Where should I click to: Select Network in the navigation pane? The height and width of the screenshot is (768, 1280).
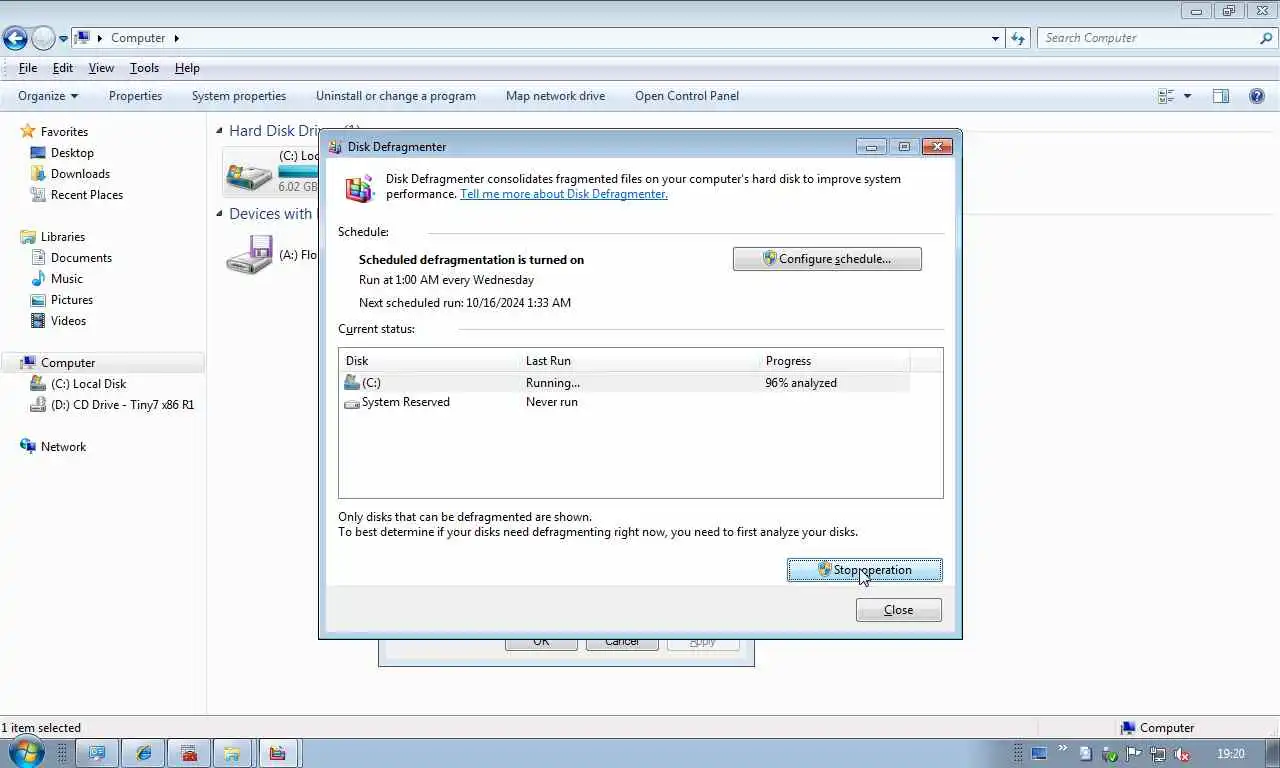click(63, 447)
